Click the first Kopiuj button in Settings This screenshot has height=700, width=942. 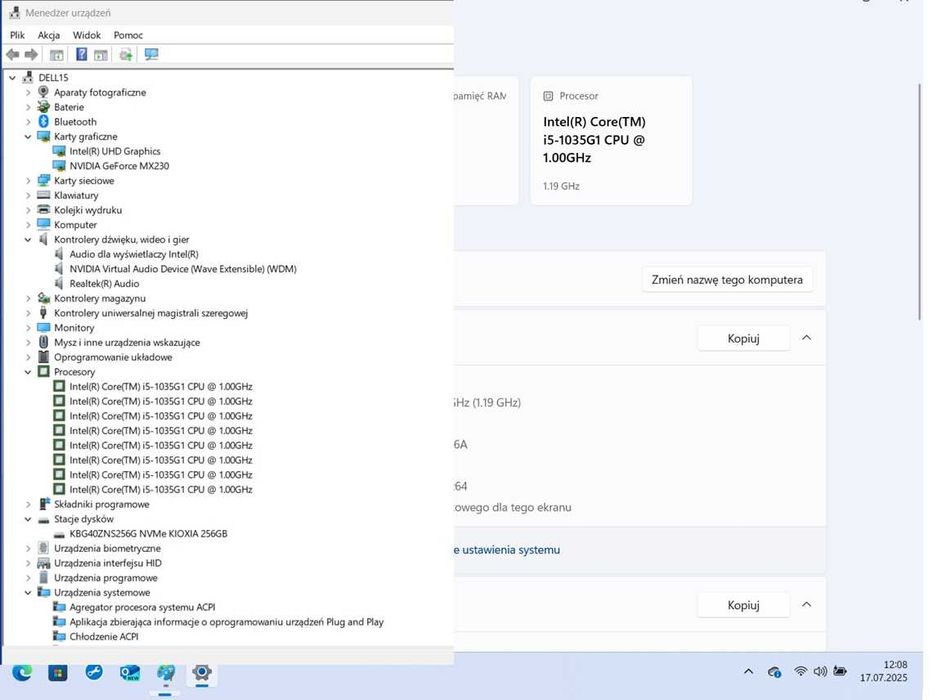(x=743, y=338)
